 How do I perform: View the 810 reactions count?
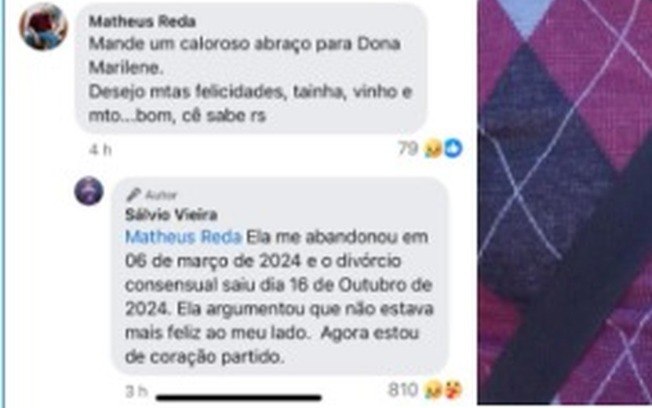pyautogui.click(x=403, y=390)
